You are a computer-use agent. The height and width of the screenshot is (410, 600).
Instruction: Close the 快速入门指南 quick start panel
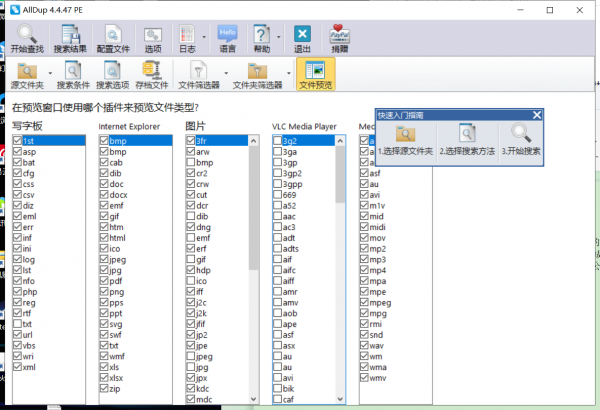537,115
